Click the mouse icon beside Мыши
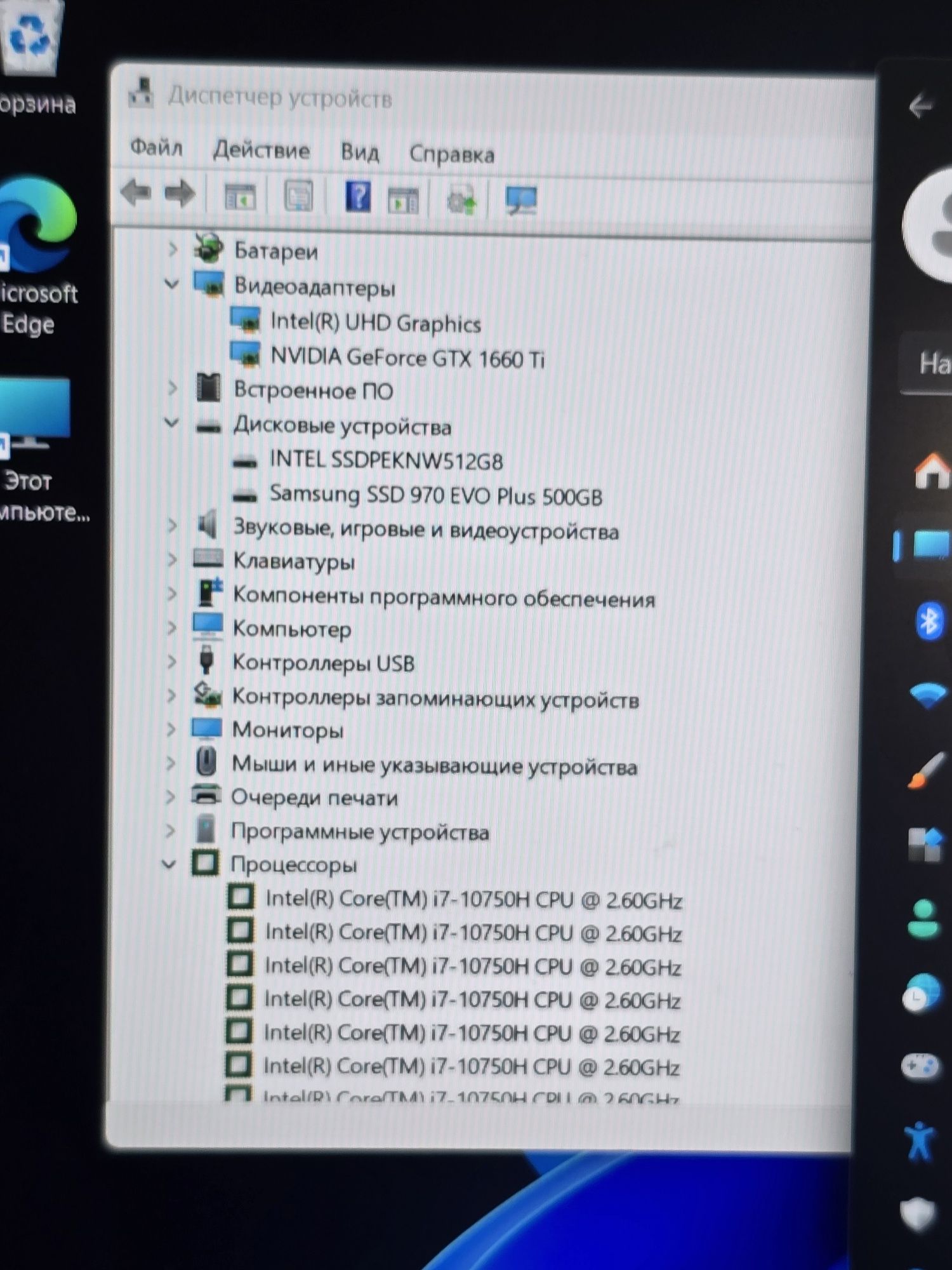The image size is (952, 1270). coord(206,761)
